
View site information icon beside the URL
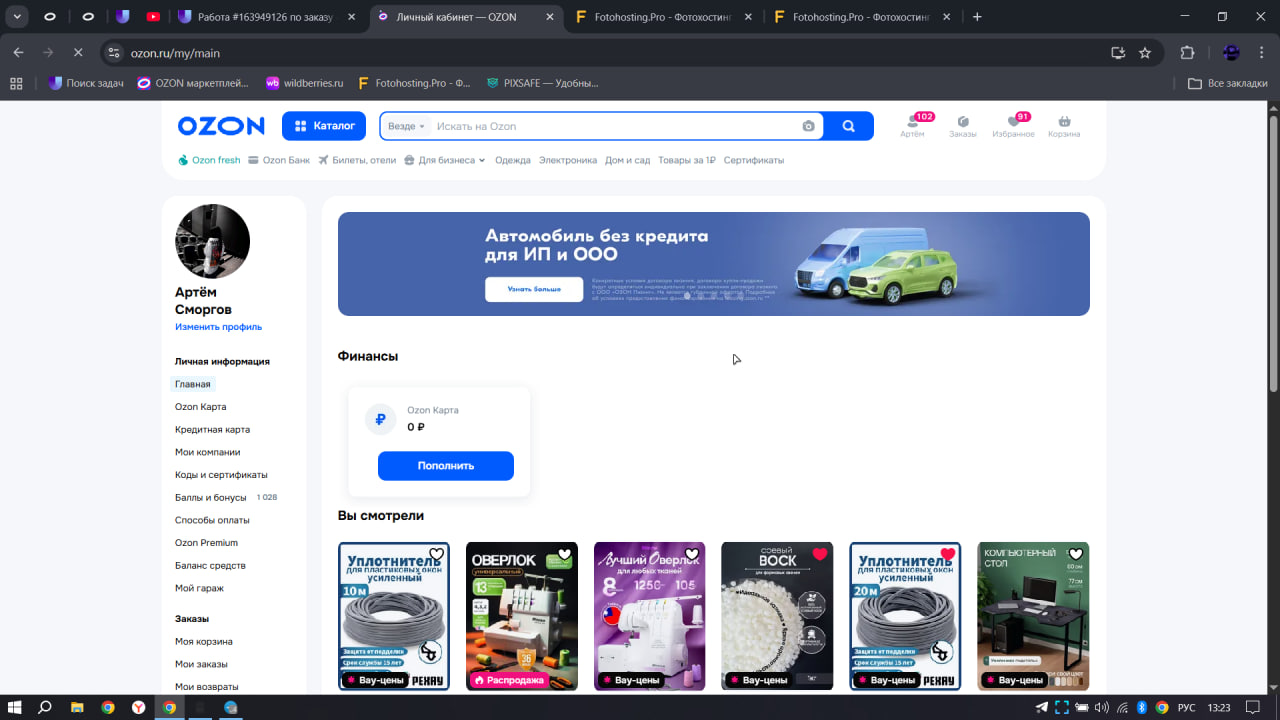[114, 53]
